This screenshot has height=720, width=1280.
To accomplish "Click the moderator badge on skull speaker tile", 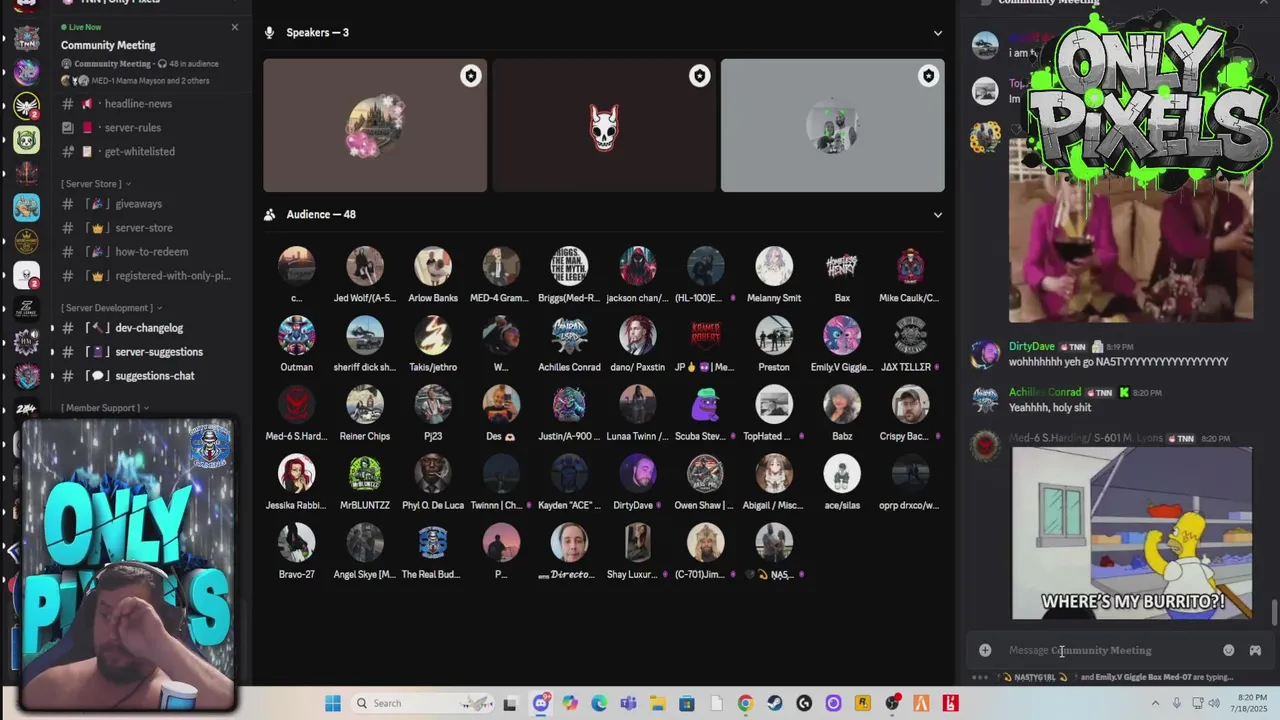I will (x=699, y=76).
